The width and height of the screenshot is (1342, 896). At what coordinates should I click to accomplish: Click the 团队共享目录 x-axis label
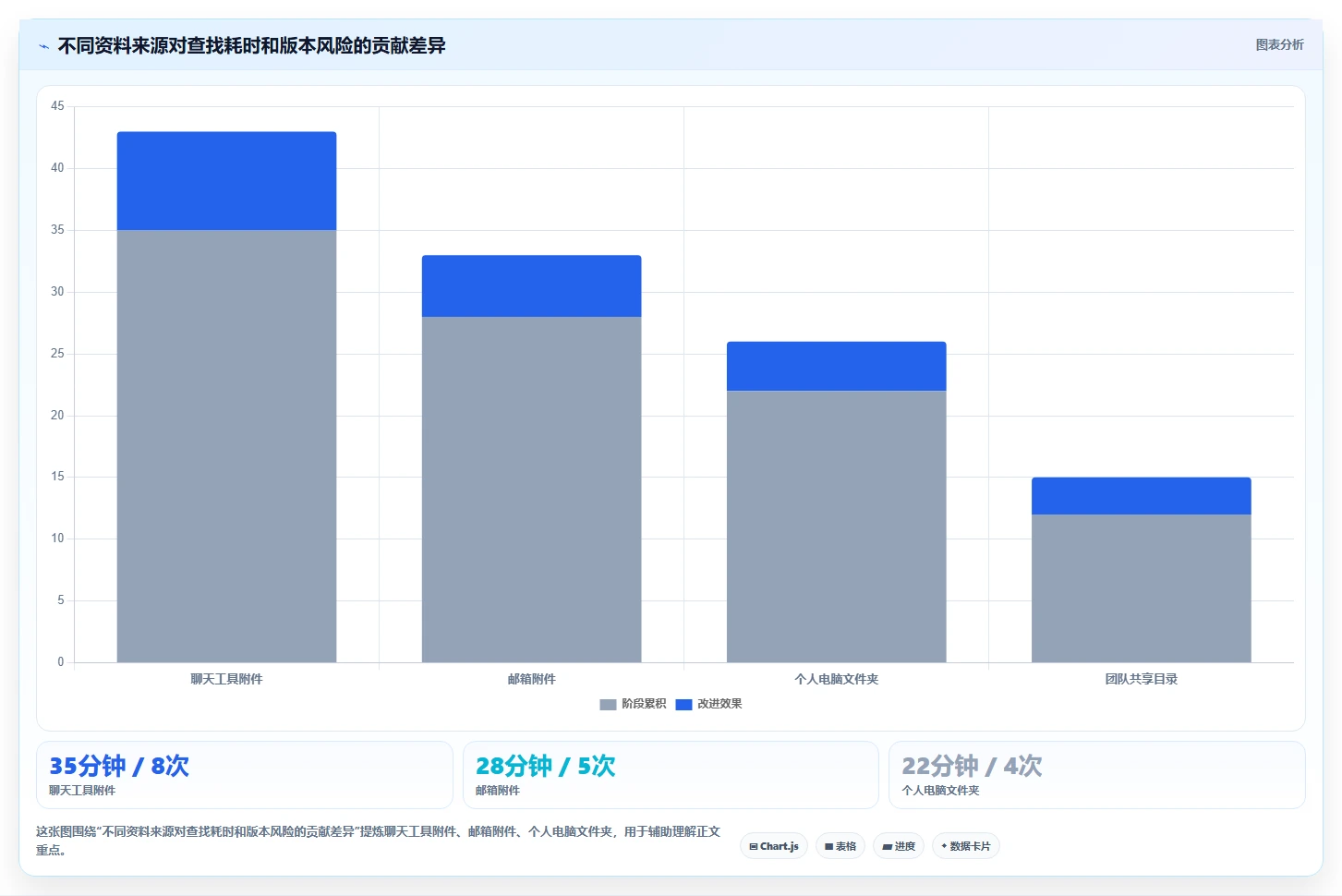1141,679
